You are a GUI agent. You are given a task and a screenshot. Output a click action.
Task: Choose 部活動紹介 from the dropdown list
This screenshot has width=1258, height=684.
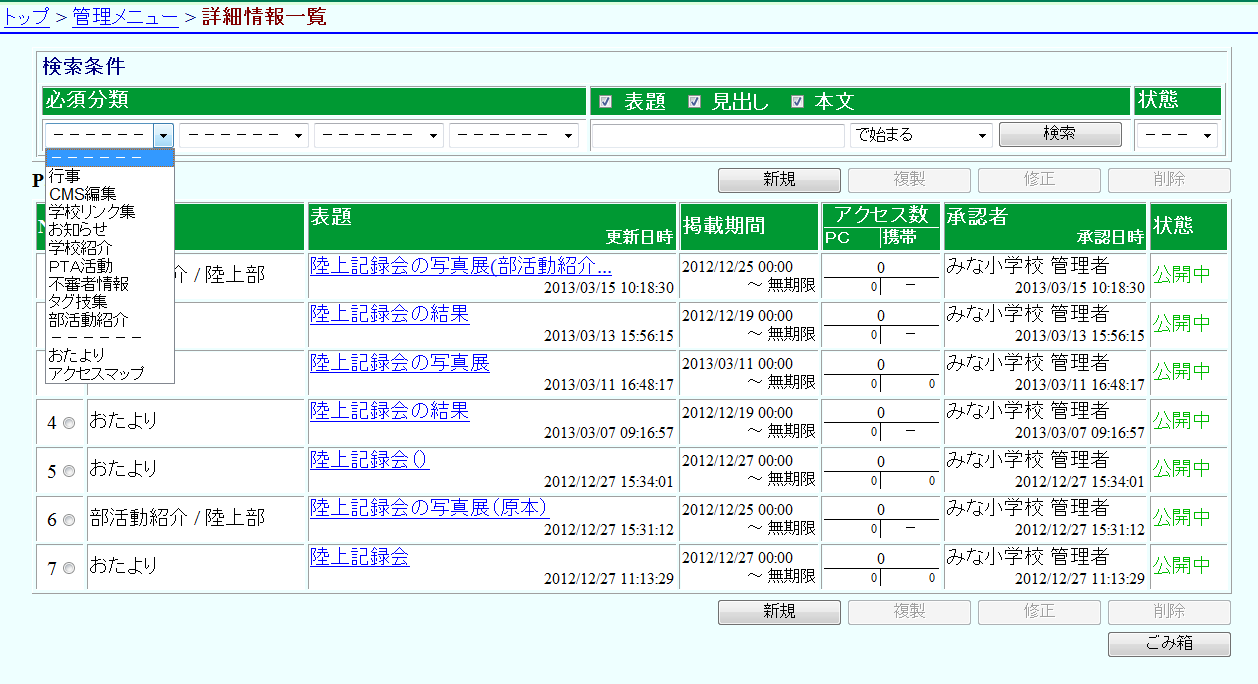click(110, 320)
